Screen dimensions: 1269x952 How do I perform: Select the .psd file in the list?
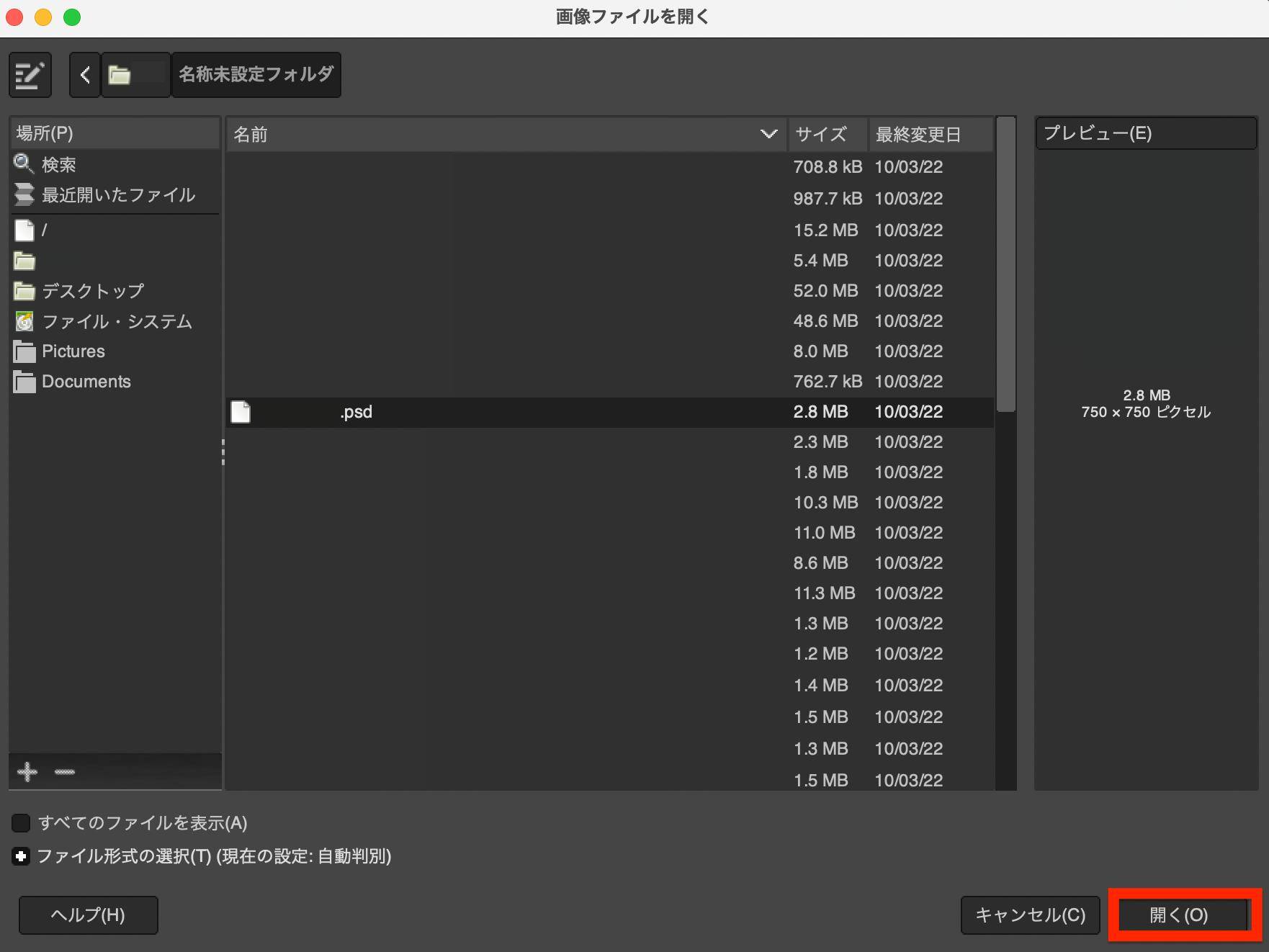coord(356,411)
